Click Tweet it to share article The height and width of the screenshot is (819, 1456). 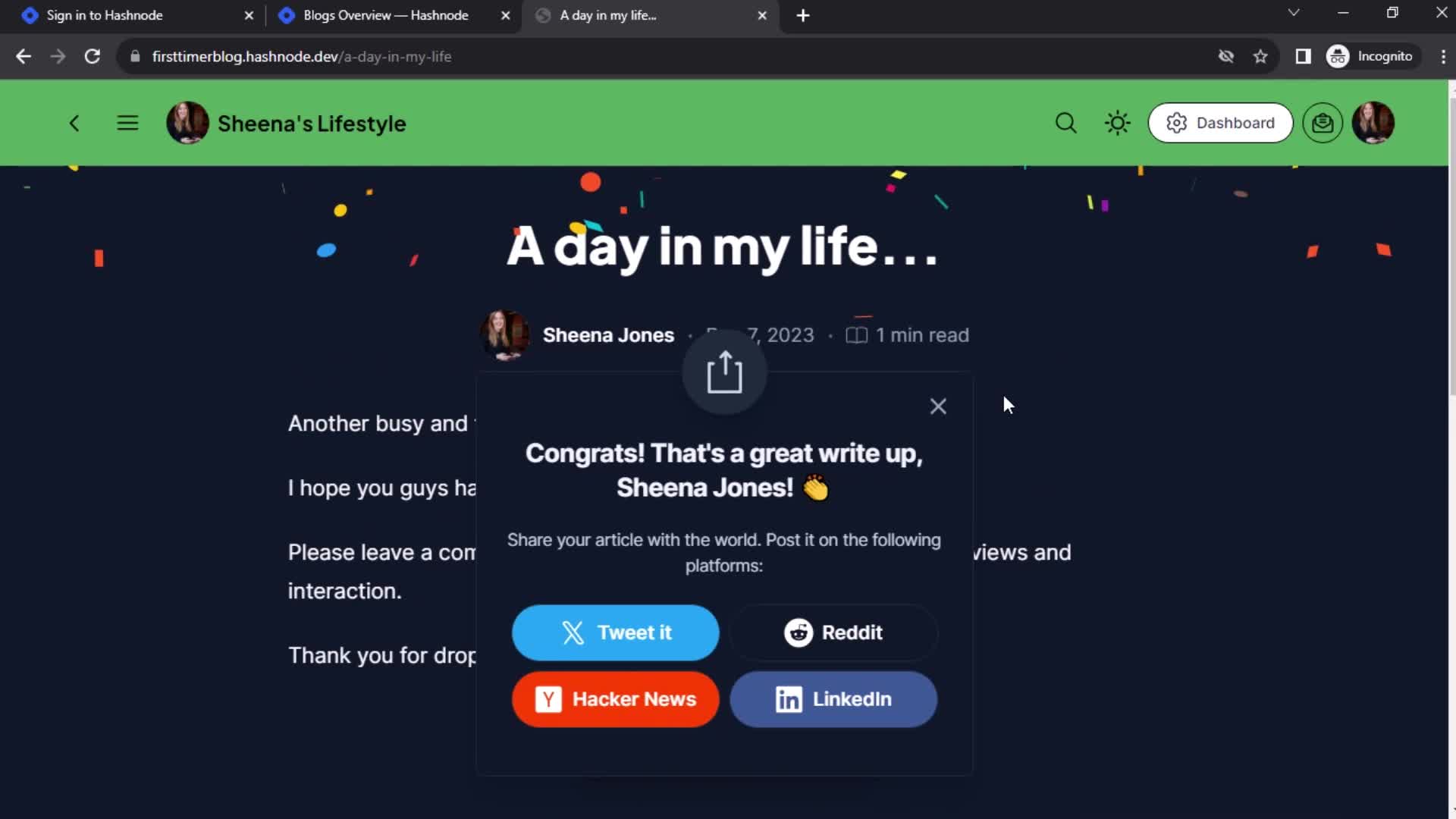pos(614,632)
